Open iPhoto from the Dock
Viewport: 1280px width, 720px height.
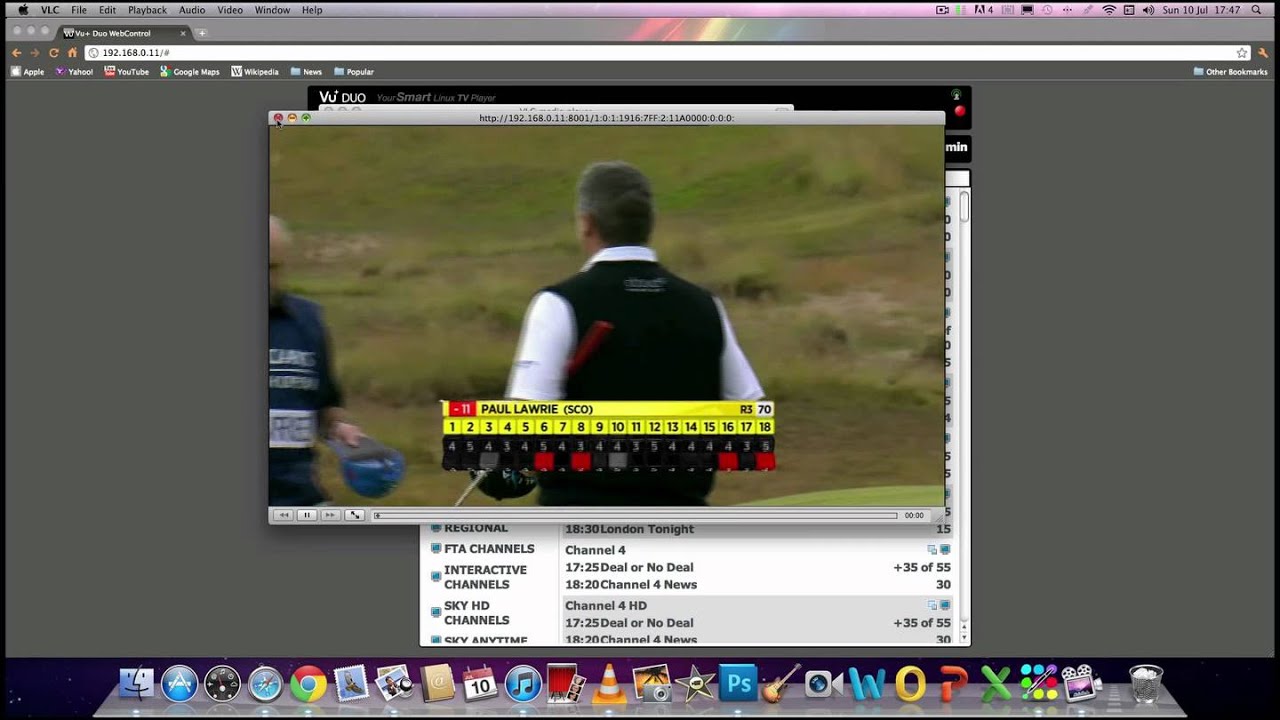pos(651,684)
